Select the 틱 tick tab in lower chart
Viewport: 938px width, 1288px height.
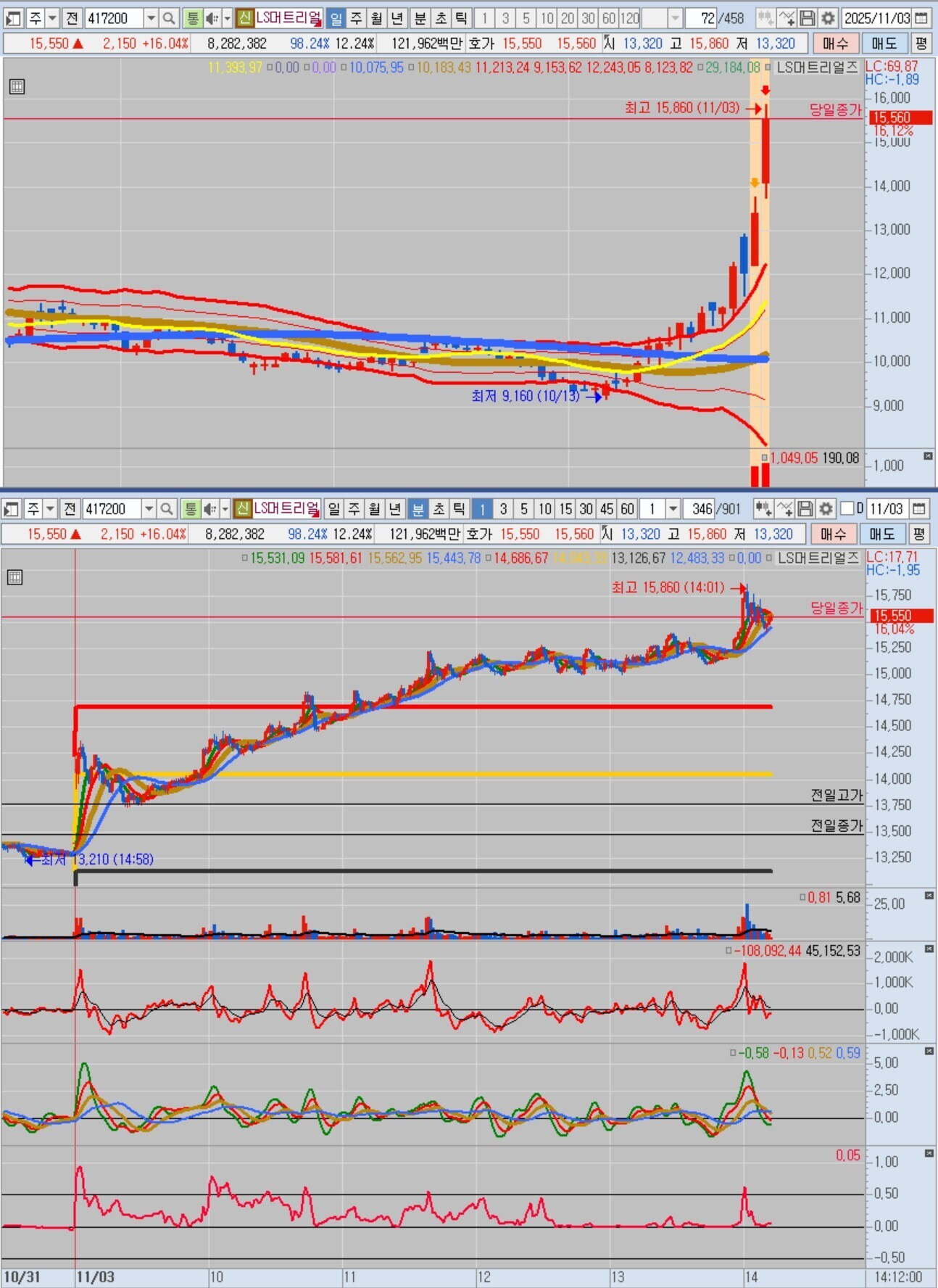click(x=460, y=509)
